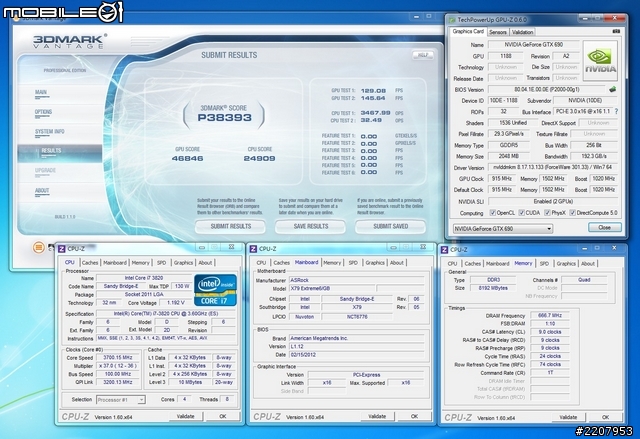Open About in the 3DMark sidebar
Image resolution: width=640 pixels, height=439 pixels.
coord(42,191)
